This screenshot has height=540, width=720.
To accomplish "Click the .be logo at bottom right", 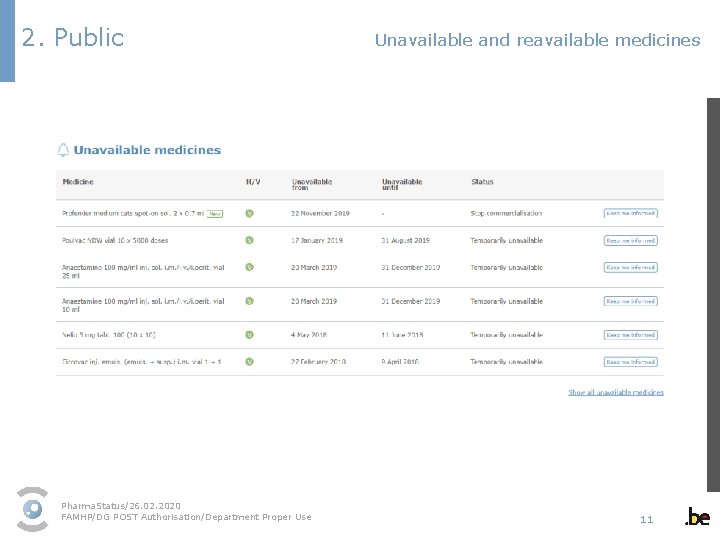I will [x=698, y=517].
